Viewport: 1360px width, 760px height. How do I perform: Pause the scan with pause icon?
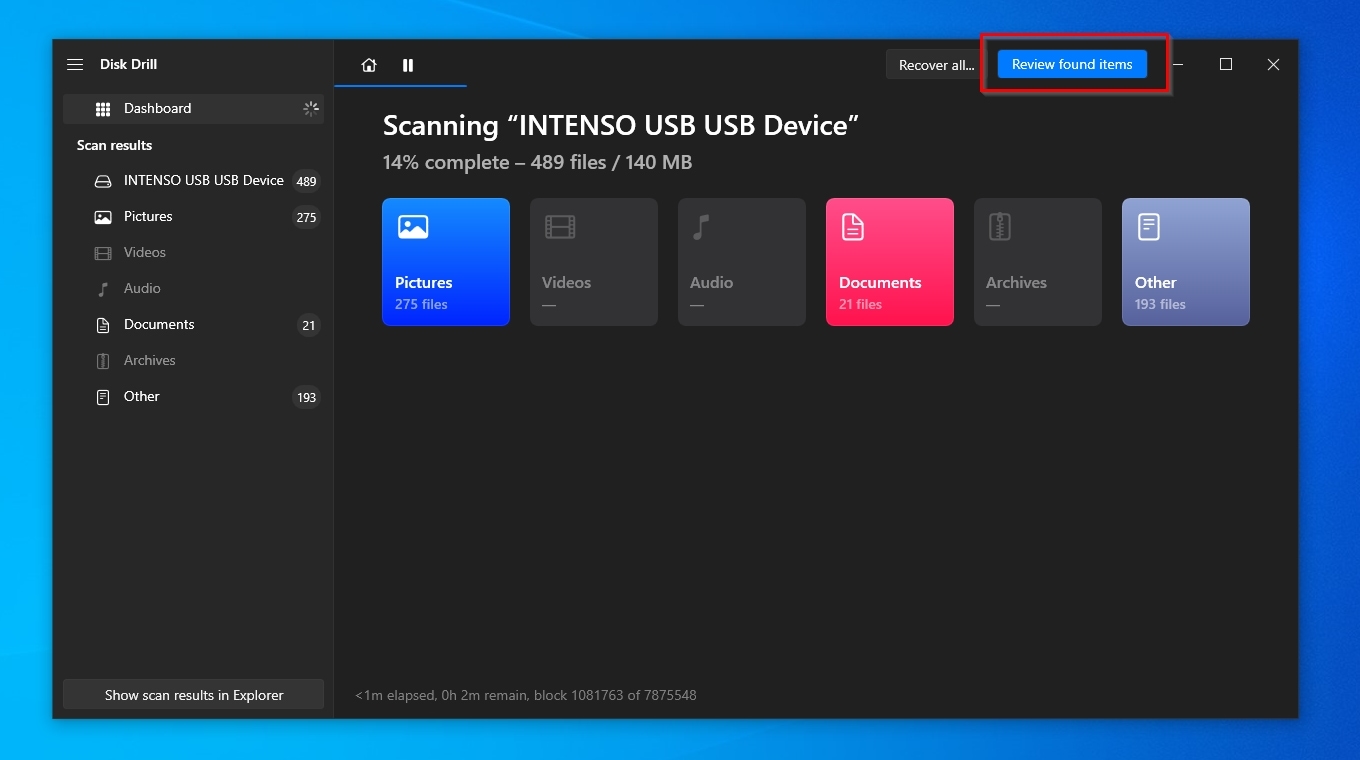(x=408, y=65)
